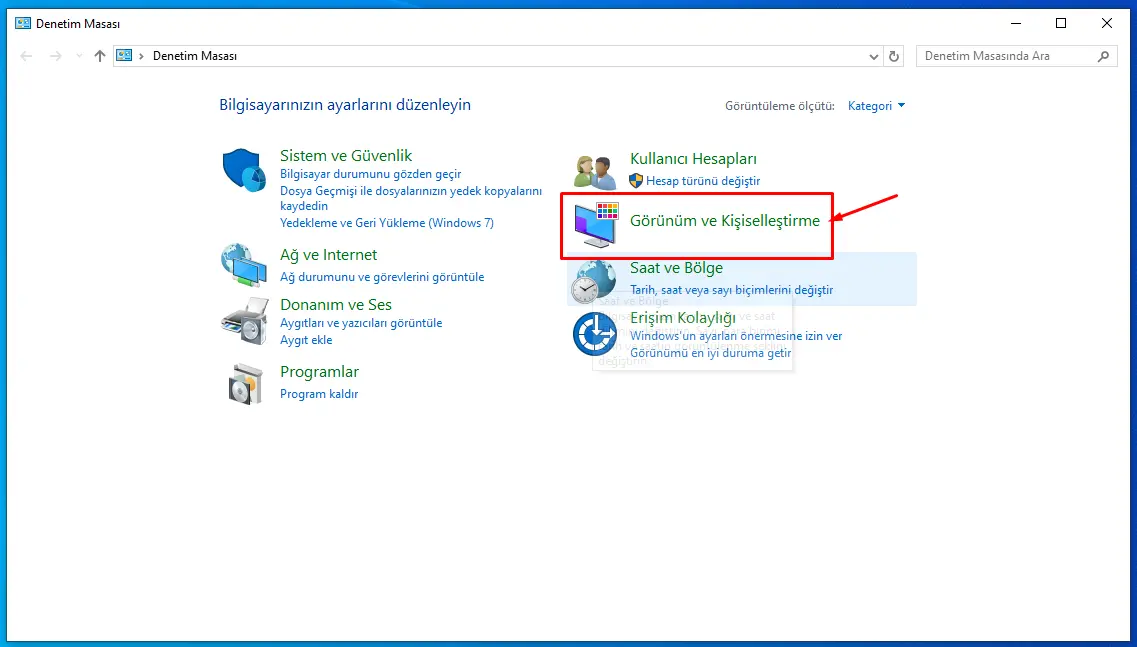The height and width of the screenshot is (647, 1137).
Task: Refresh the Denetim Masası view
Action: pyautogui.click(x=894, y=56)
